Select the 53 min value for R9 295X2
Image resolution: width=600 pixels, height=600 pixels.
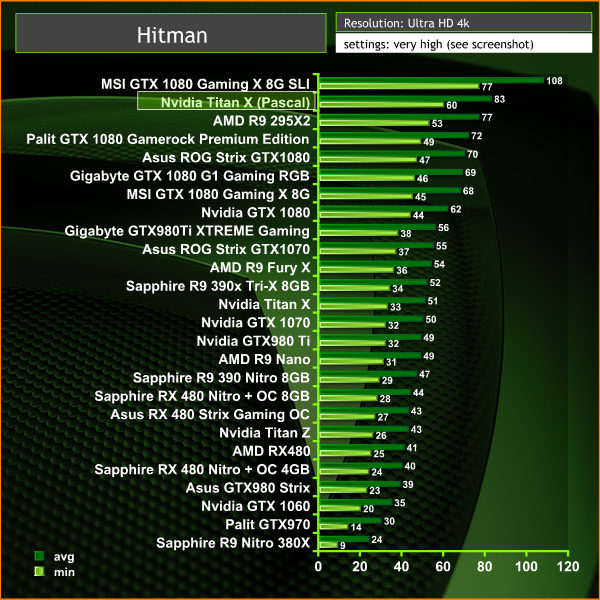437,124
